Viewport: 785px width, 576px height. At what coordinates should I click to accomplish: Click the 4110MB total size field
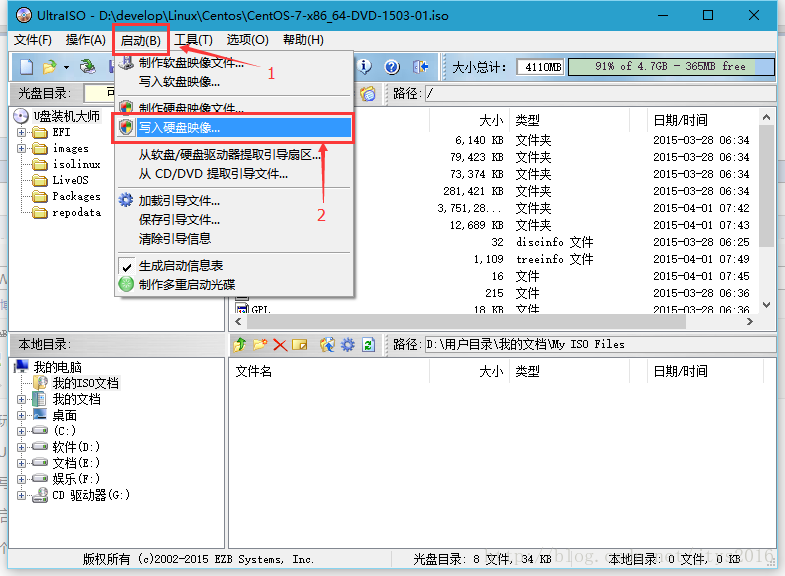tap(540, 67)
